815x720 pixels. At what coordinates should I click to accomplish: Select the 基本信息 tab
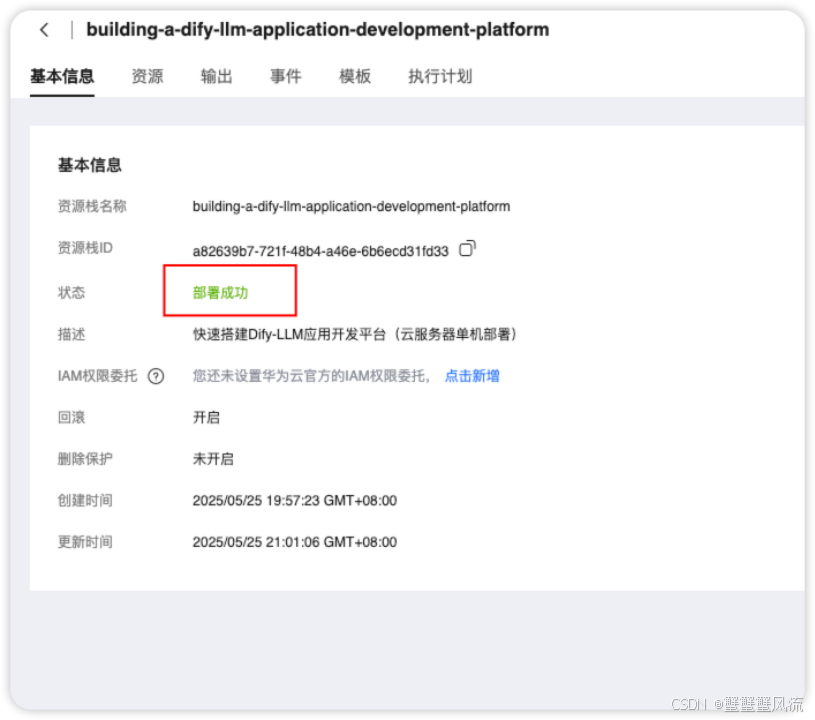[62, 76]
